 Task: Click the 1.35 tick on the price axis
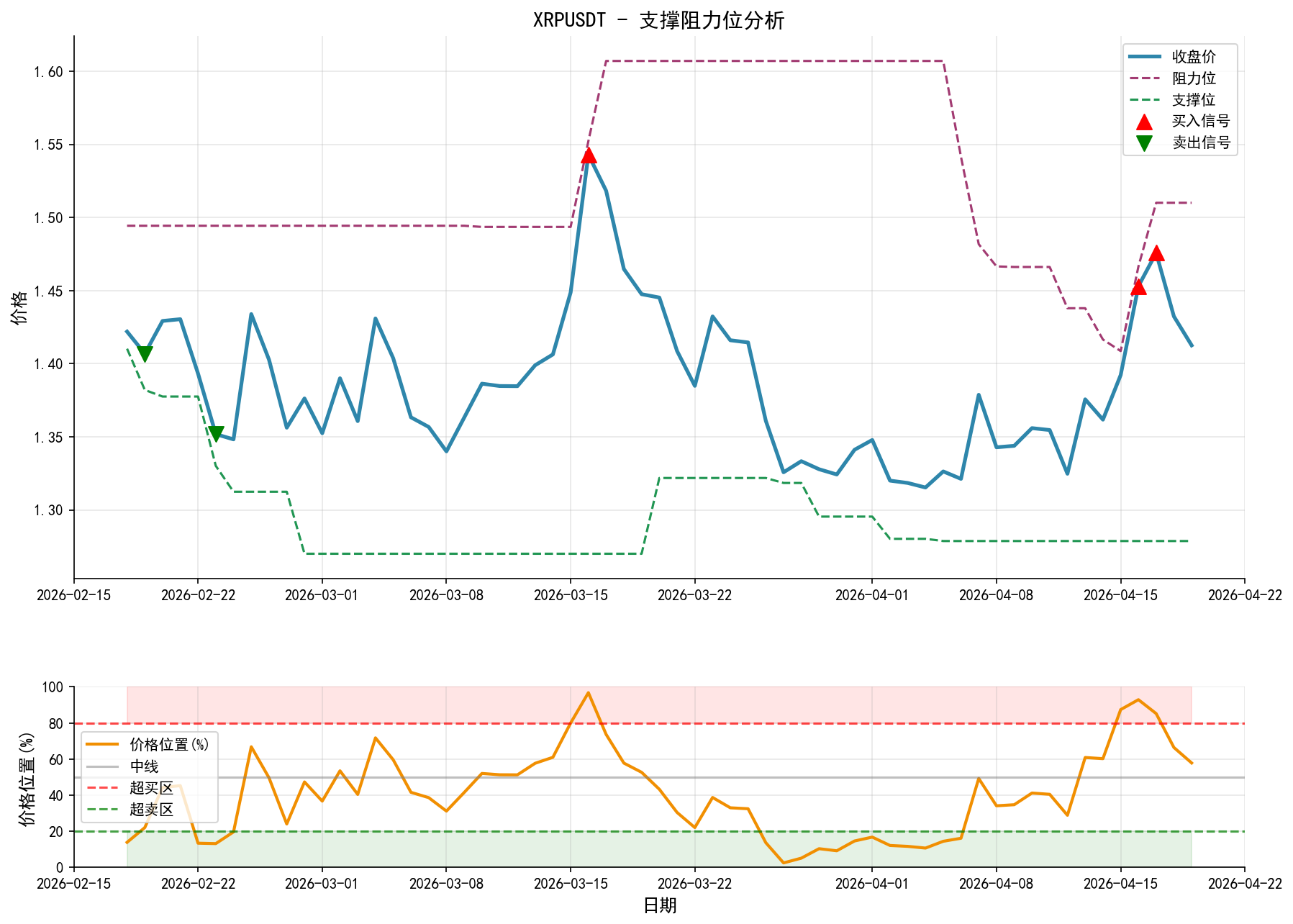pyautogui.click(x=48, y=437)
